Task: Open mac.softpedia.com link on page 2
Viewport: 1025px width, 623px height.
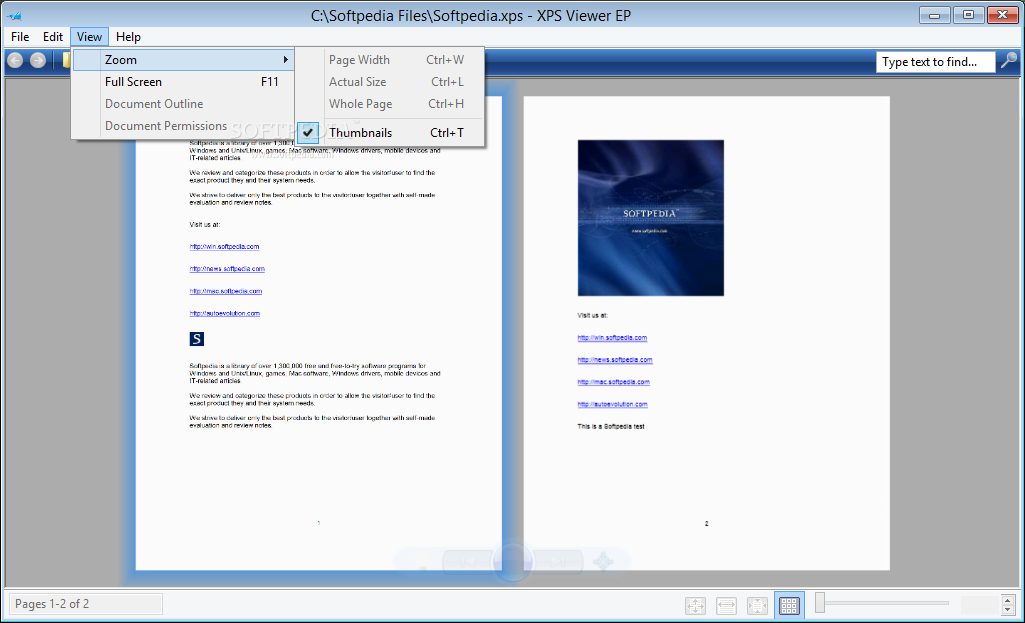Action: point(613,382)
